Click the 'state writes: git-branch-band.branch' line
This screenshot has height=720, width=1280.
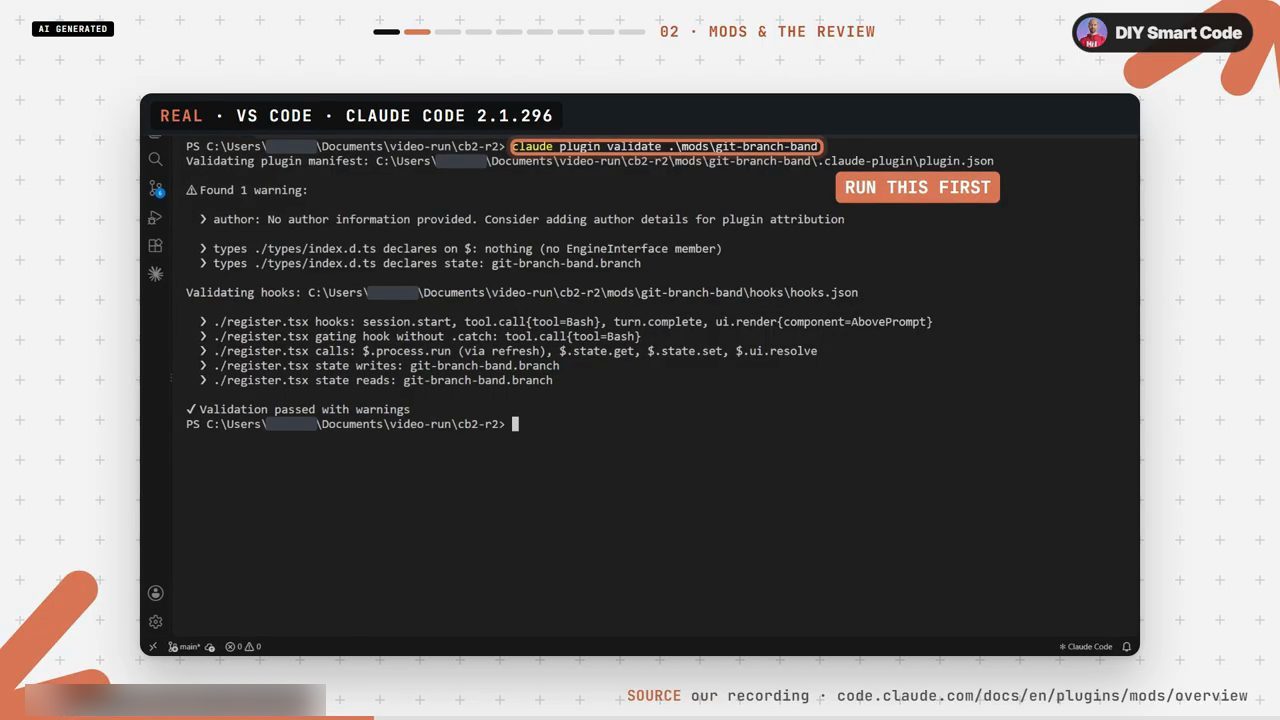pyautogui.click(x=379, y=366)
